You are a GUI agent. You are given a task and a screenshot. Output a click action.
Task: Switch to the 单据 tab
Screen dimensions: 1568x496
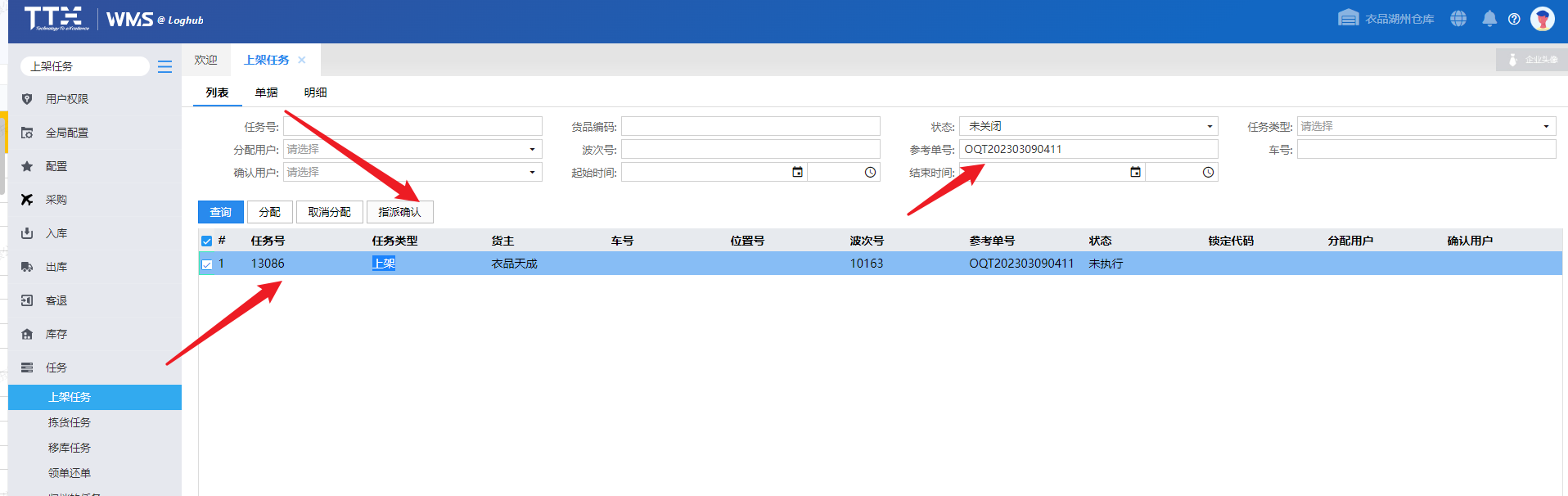[266, 92]
